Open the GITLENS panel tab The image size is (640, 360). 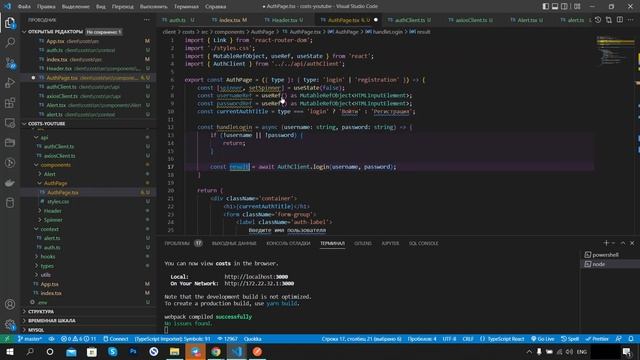pyautogui.click(x=362, y=243)
